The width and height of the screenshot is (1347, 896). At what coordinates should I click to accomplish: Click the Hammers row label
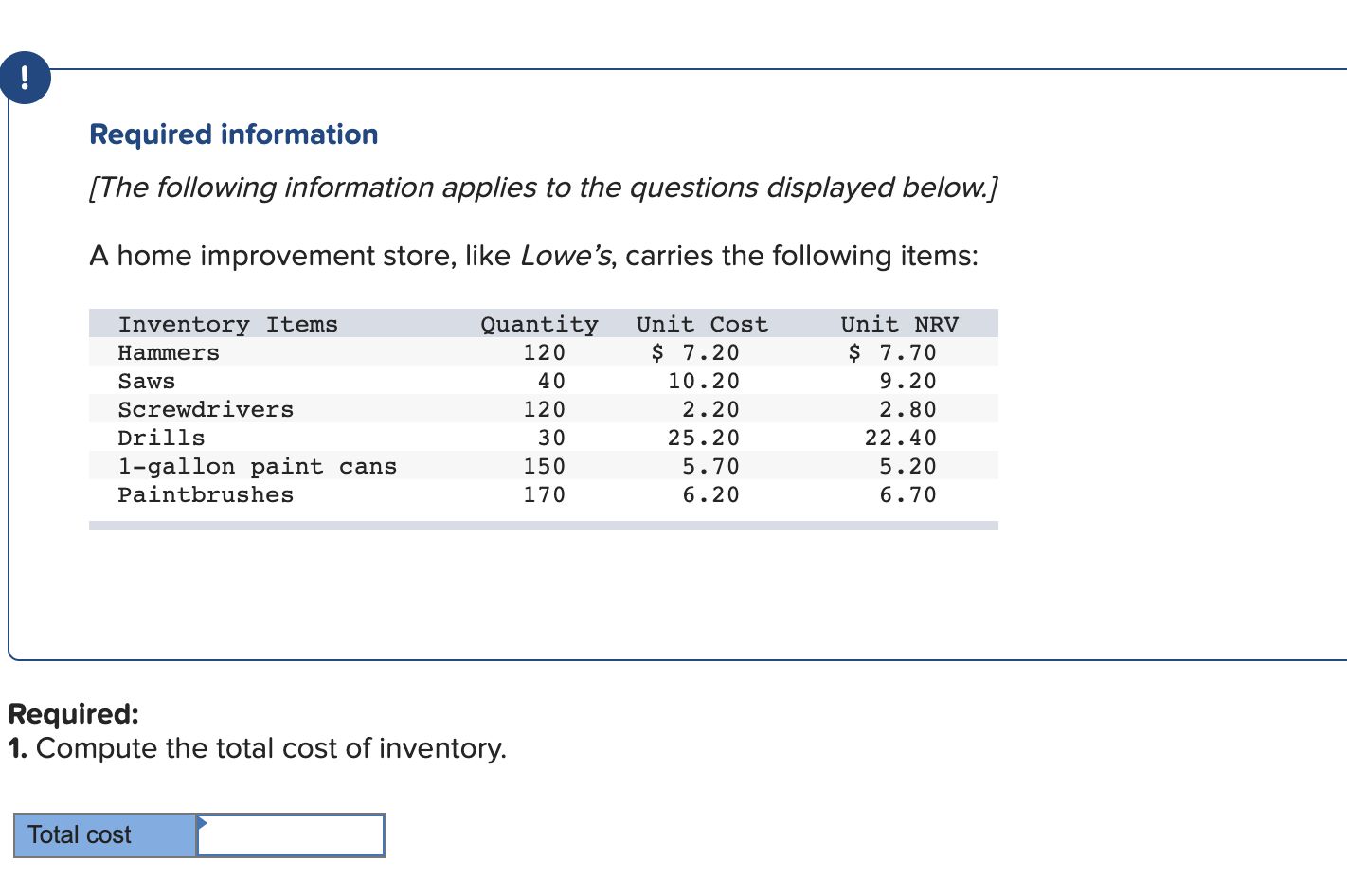tap(169, 352)
